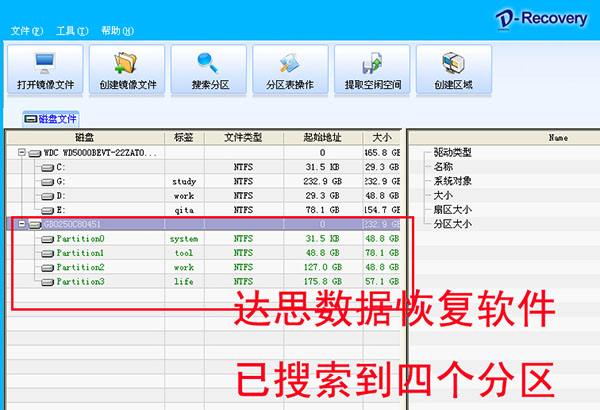Click the drive icon for E:
The height and width of the screenshot is (410, 600).
click(47, 210)
